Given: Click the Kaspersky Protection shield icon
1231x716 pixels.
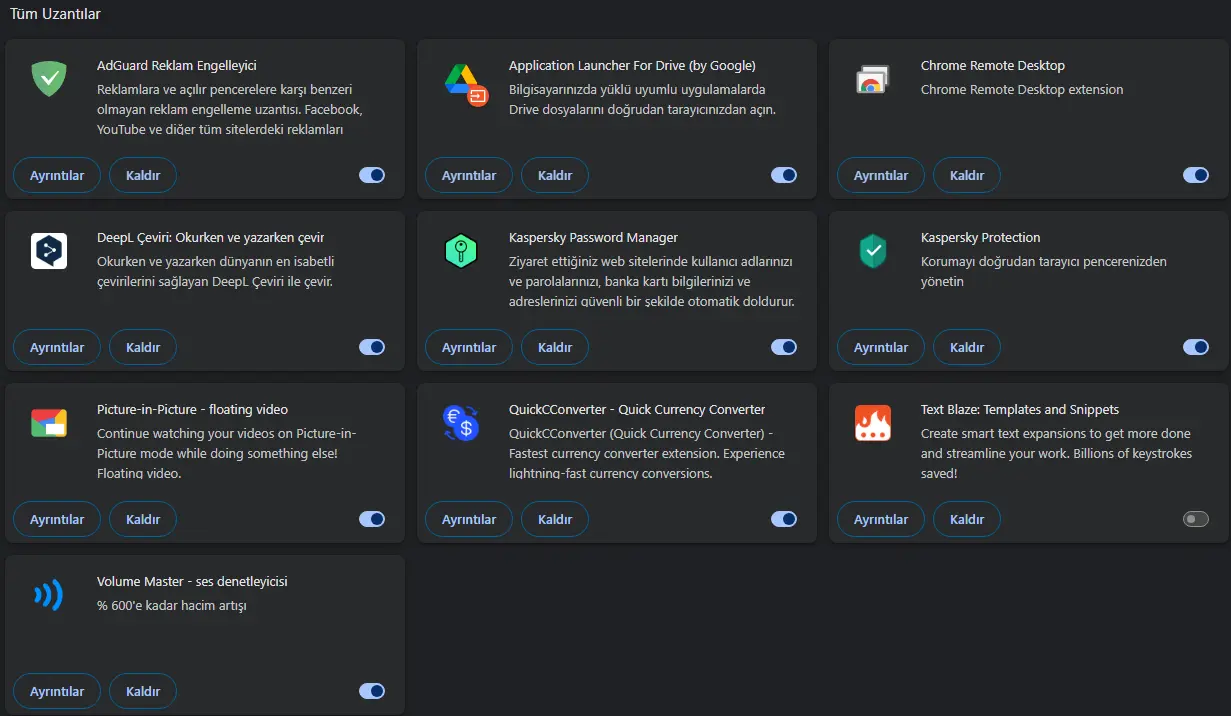Looking at the screenshot, I should point(872,250).
